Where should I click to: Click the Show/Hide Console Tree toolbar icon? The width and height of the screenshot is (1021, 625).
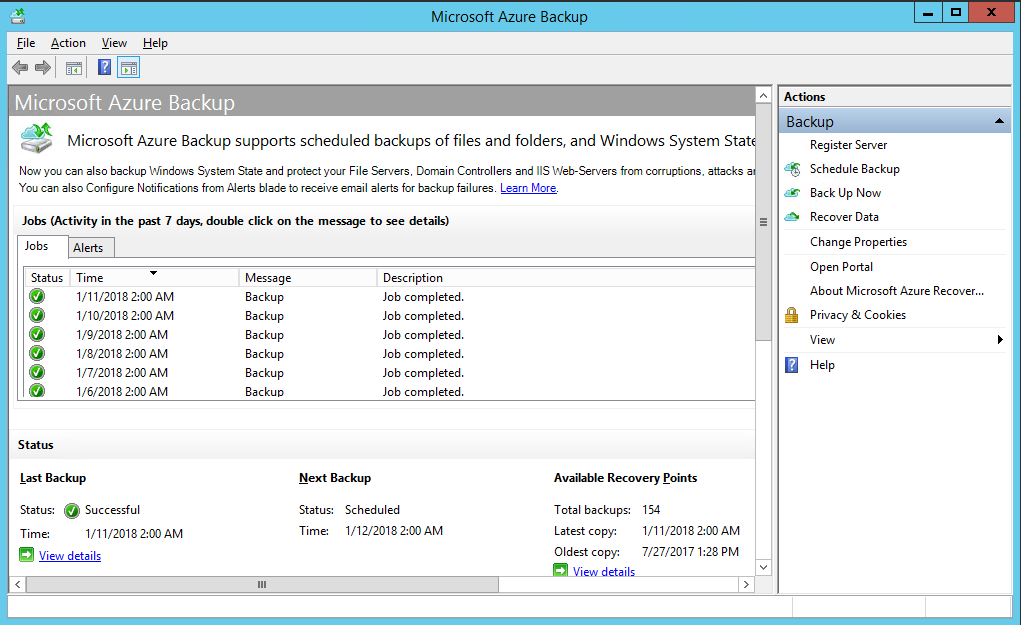click(73, 68)
